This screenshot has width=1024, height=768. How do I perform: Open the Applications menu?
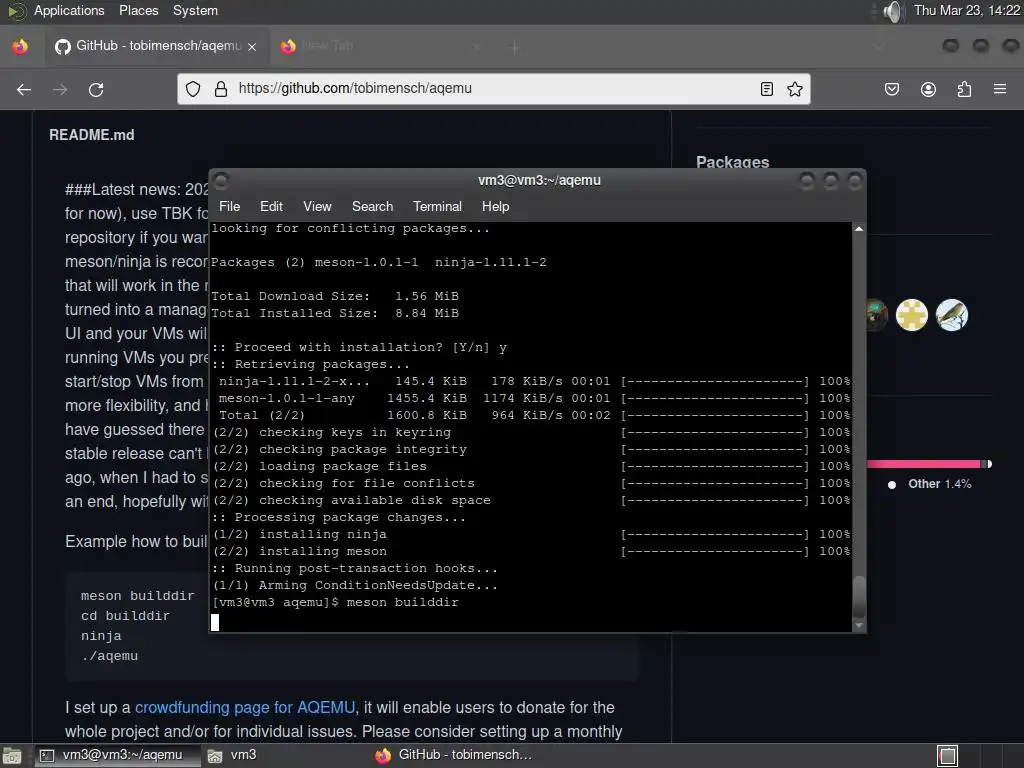click(69, 10)
